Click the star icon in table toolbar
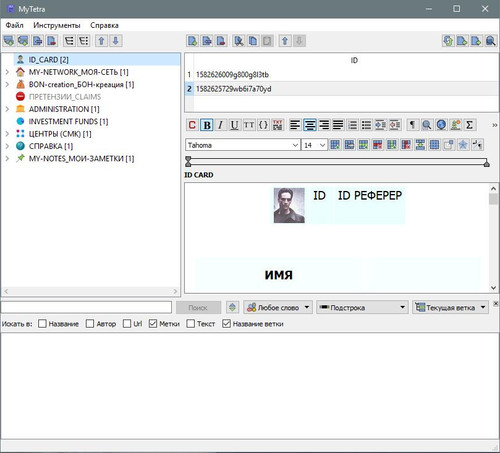Viewport: 500px width, 453px height. click(x=463, y=145)
